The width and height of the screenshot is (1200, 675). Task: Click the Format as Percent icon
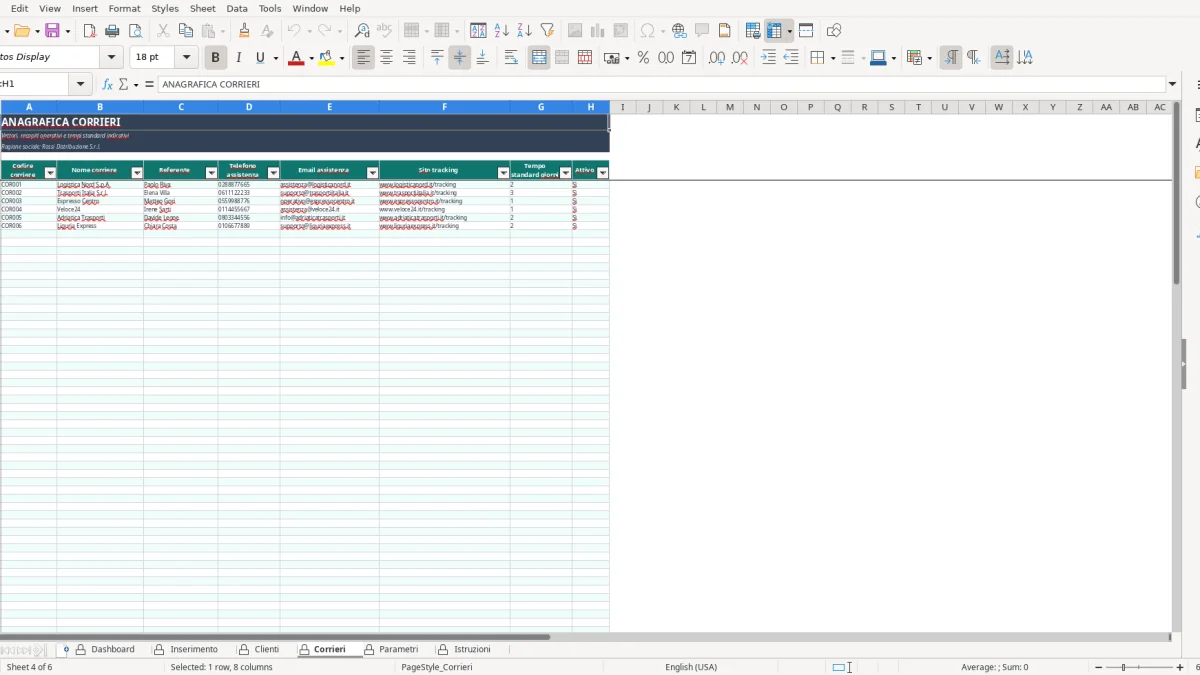point(643,58)
